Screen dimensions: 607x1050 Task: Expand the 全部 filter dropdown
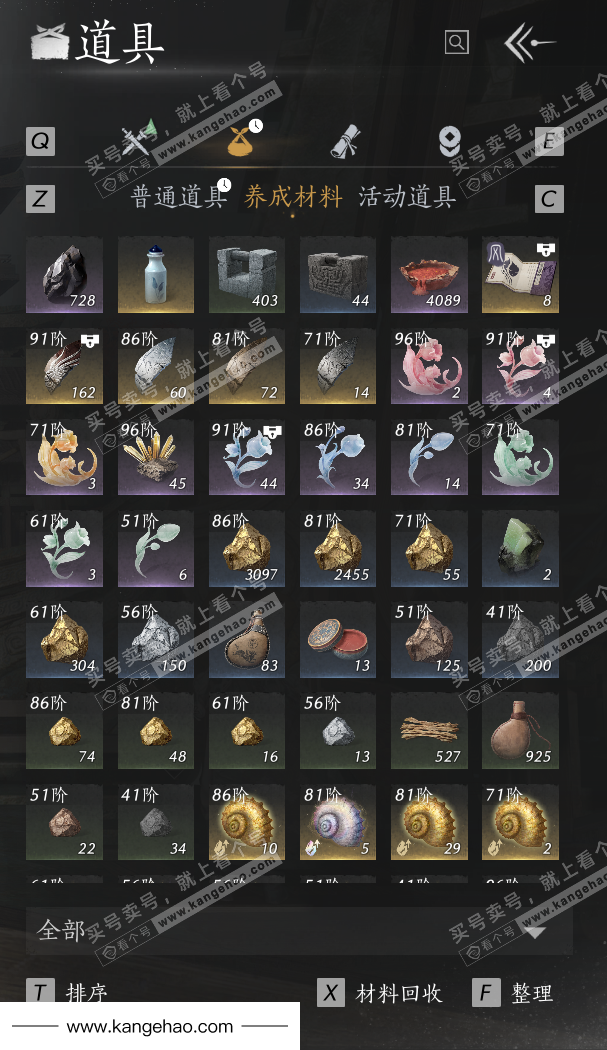pyautogui.click(x=299, y=931)
